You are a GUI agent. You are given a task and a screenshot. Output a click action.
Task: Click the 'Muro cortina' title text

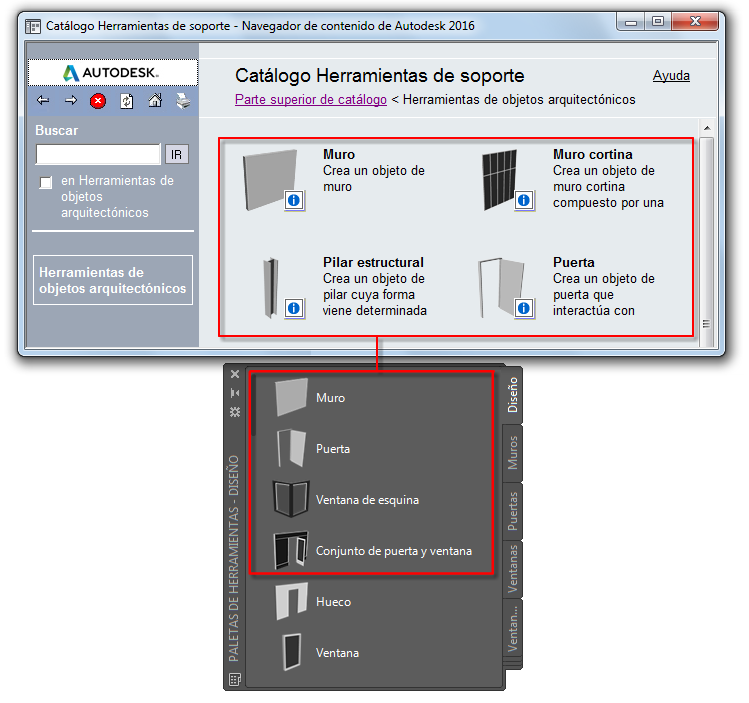tap(593, 154)
